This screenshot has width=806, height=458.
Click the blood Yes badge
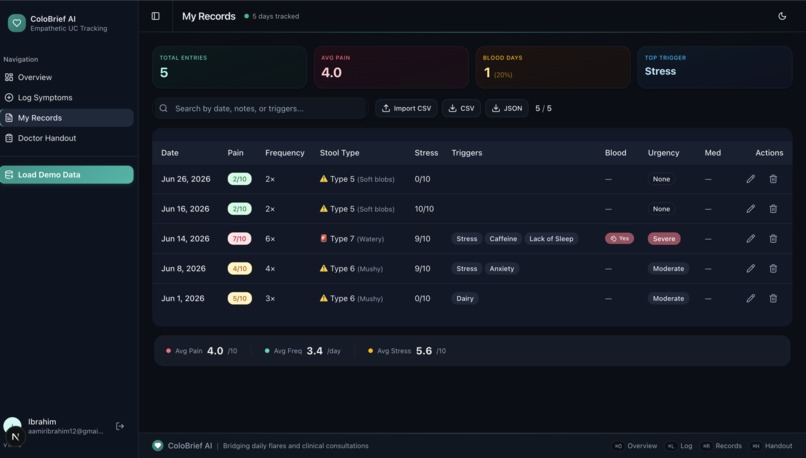point(619,239)
